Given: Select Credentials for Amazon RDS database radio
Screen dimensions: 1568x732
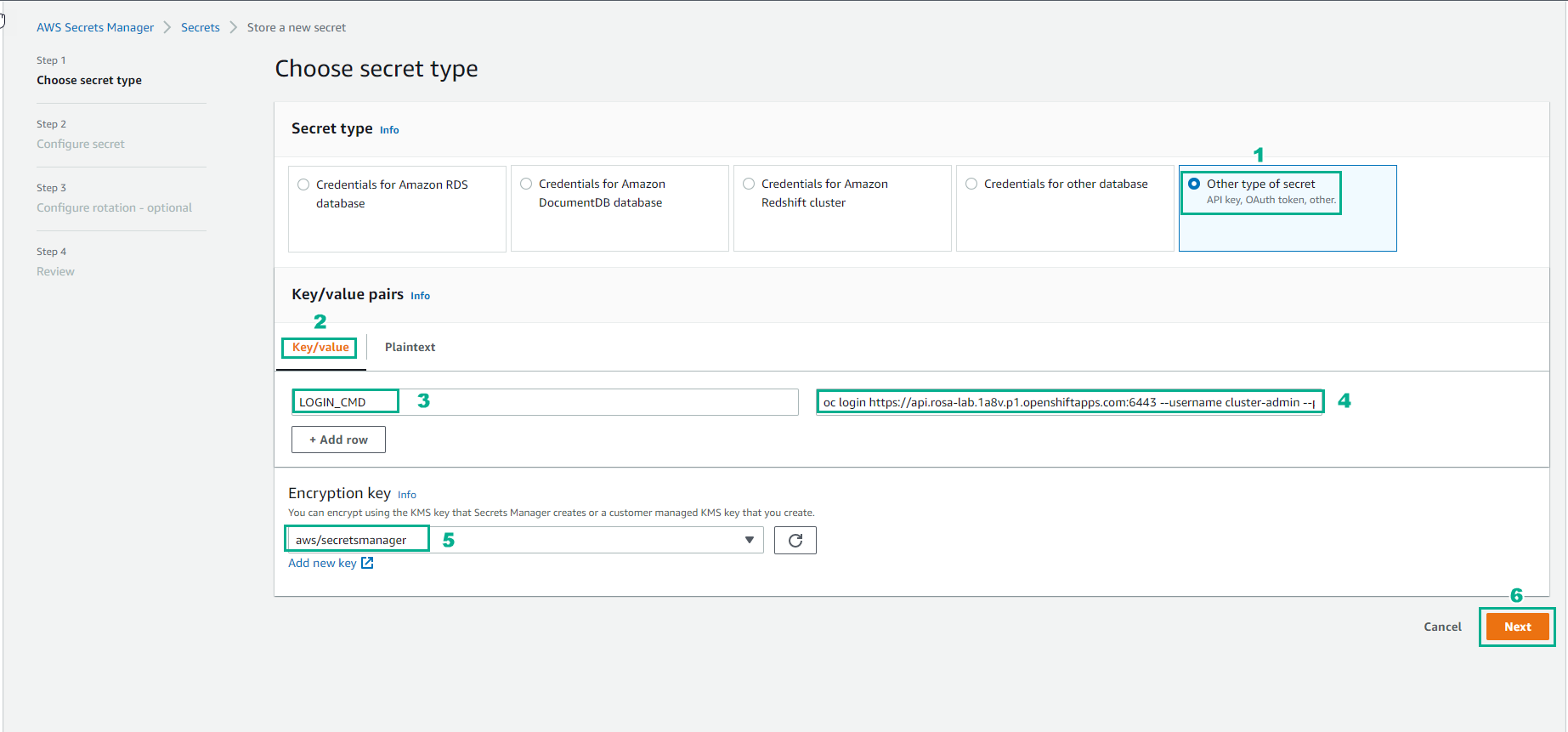Looking at the screenshot, I should click(x=303, y=184).
